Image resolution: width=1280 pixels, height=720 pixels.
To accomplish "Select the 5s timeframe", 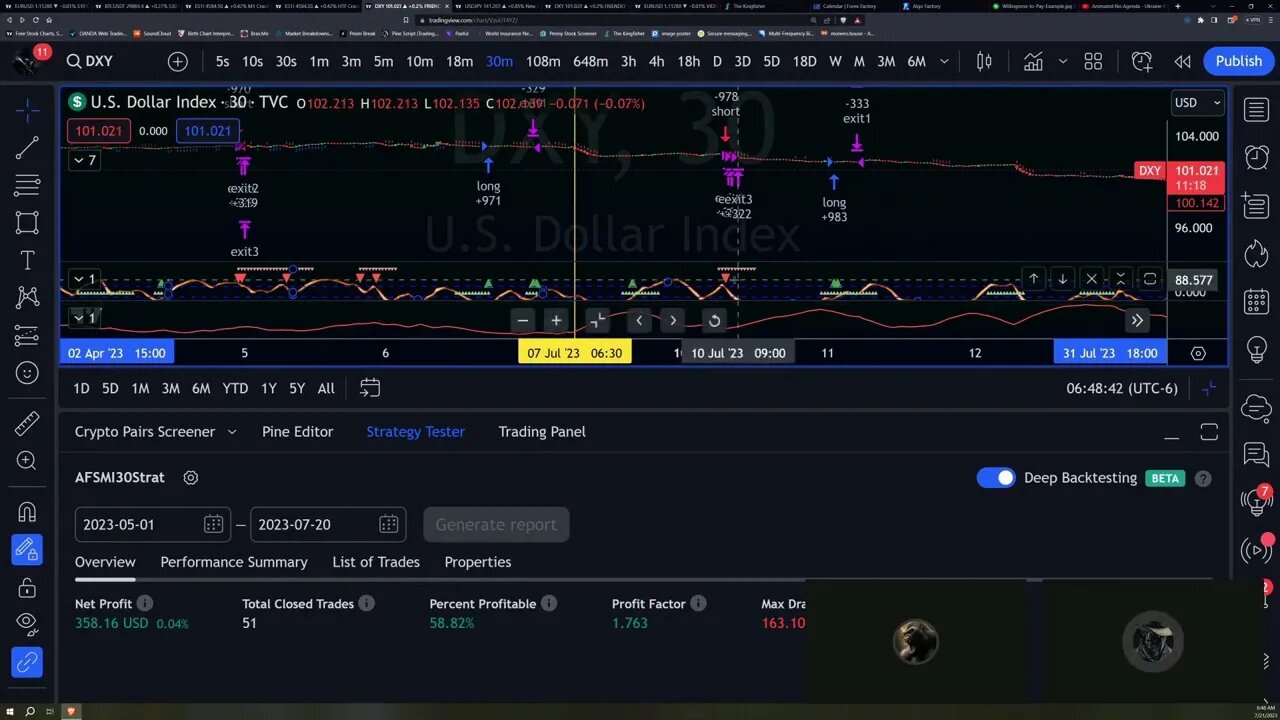I will [222, 61].
